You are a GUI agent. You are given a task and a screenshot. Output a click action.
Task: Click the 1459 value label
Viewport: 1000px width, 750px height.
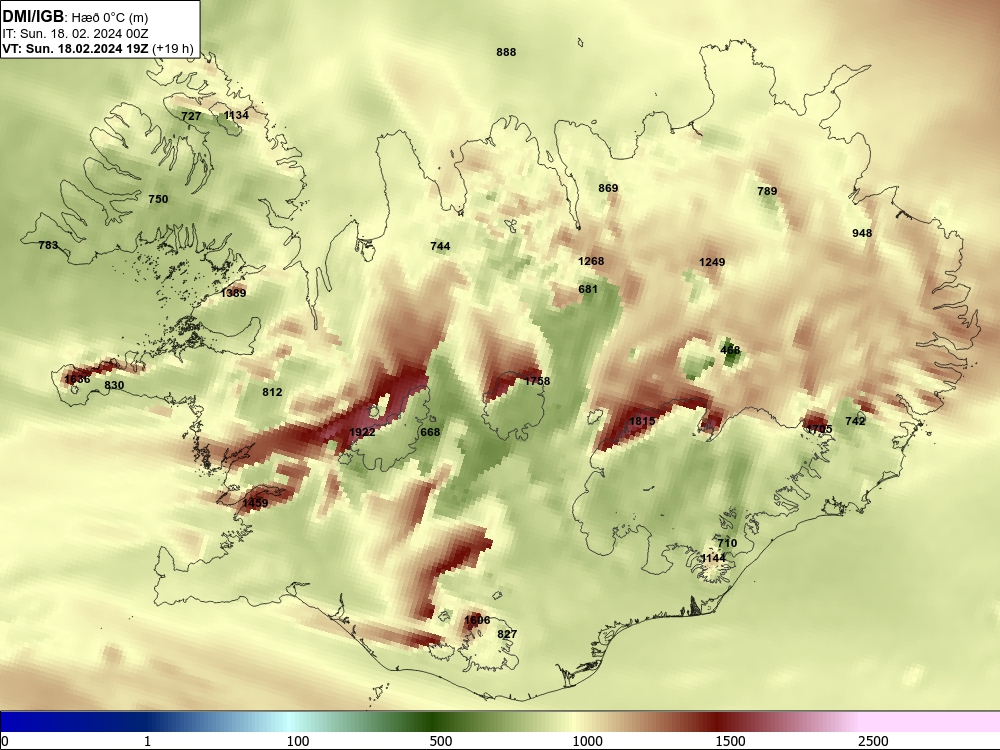[255, 503]
